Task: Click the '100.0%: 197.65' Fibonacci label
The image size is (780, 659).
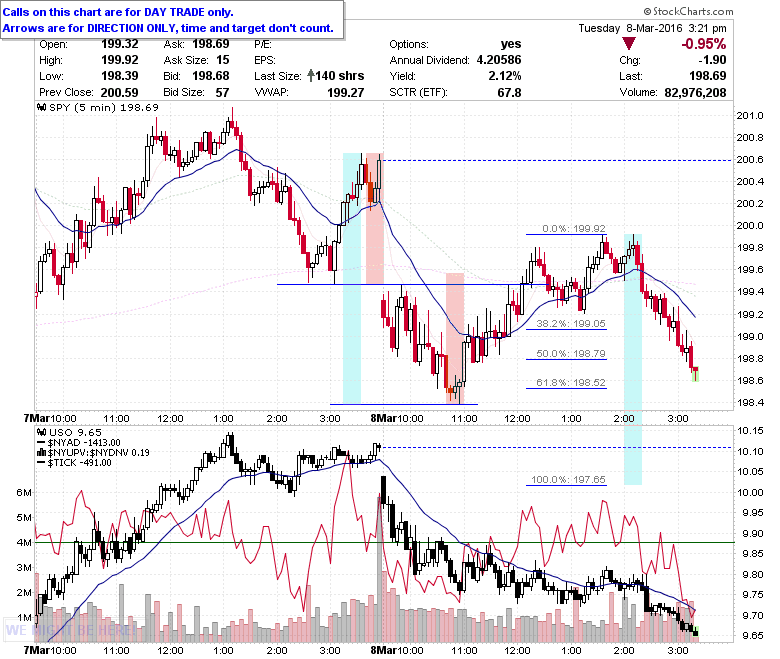Action: tap(568, 479)
